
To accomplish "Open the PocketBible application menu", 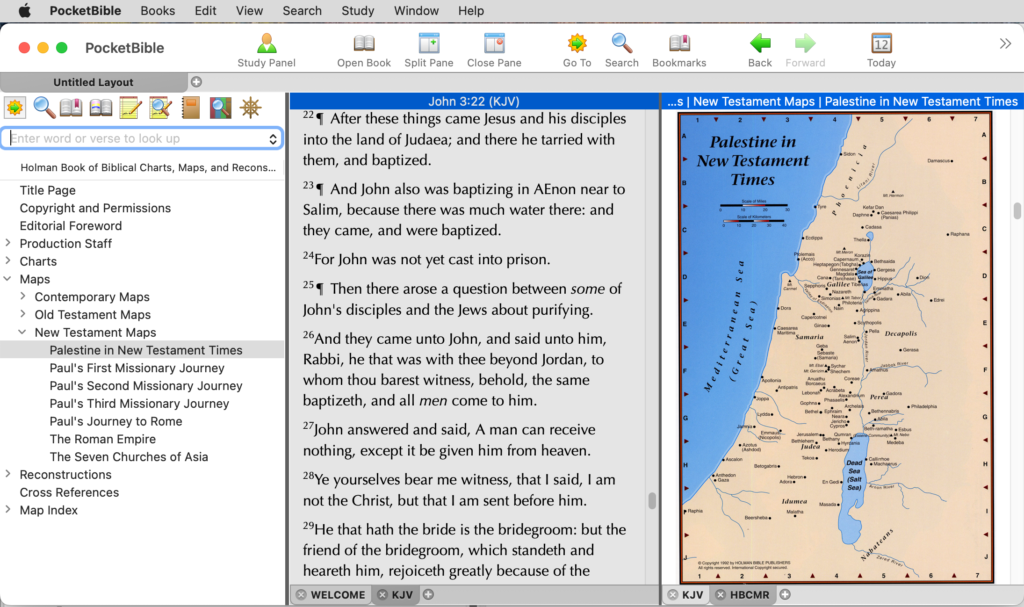I will pos(86,10).
